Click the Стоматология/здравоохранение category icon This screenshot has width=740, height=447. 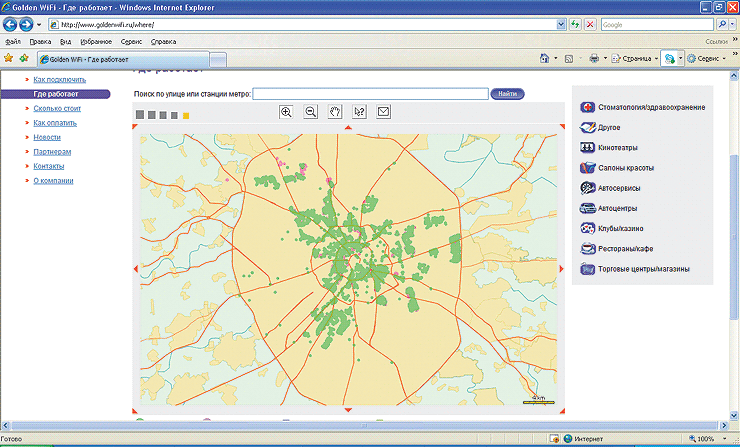(588, 107)
